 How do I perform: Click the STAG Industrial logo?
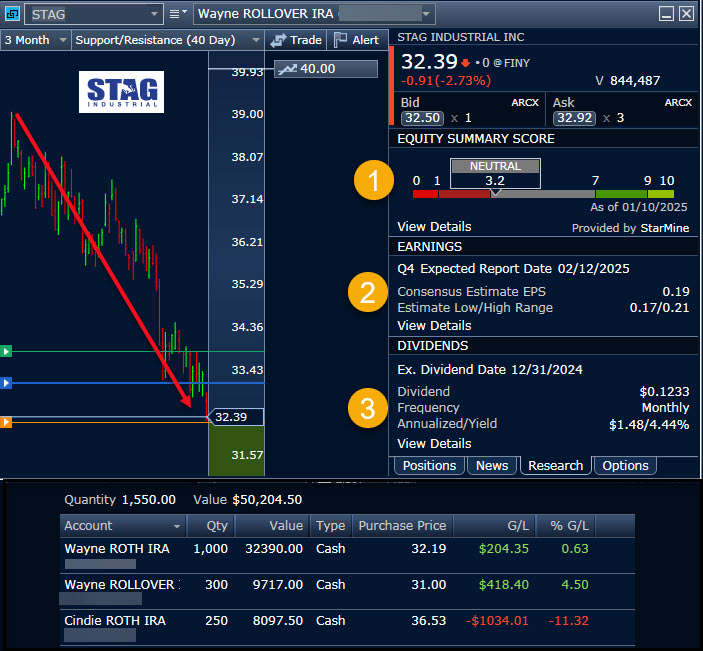[x=121, y=91]
